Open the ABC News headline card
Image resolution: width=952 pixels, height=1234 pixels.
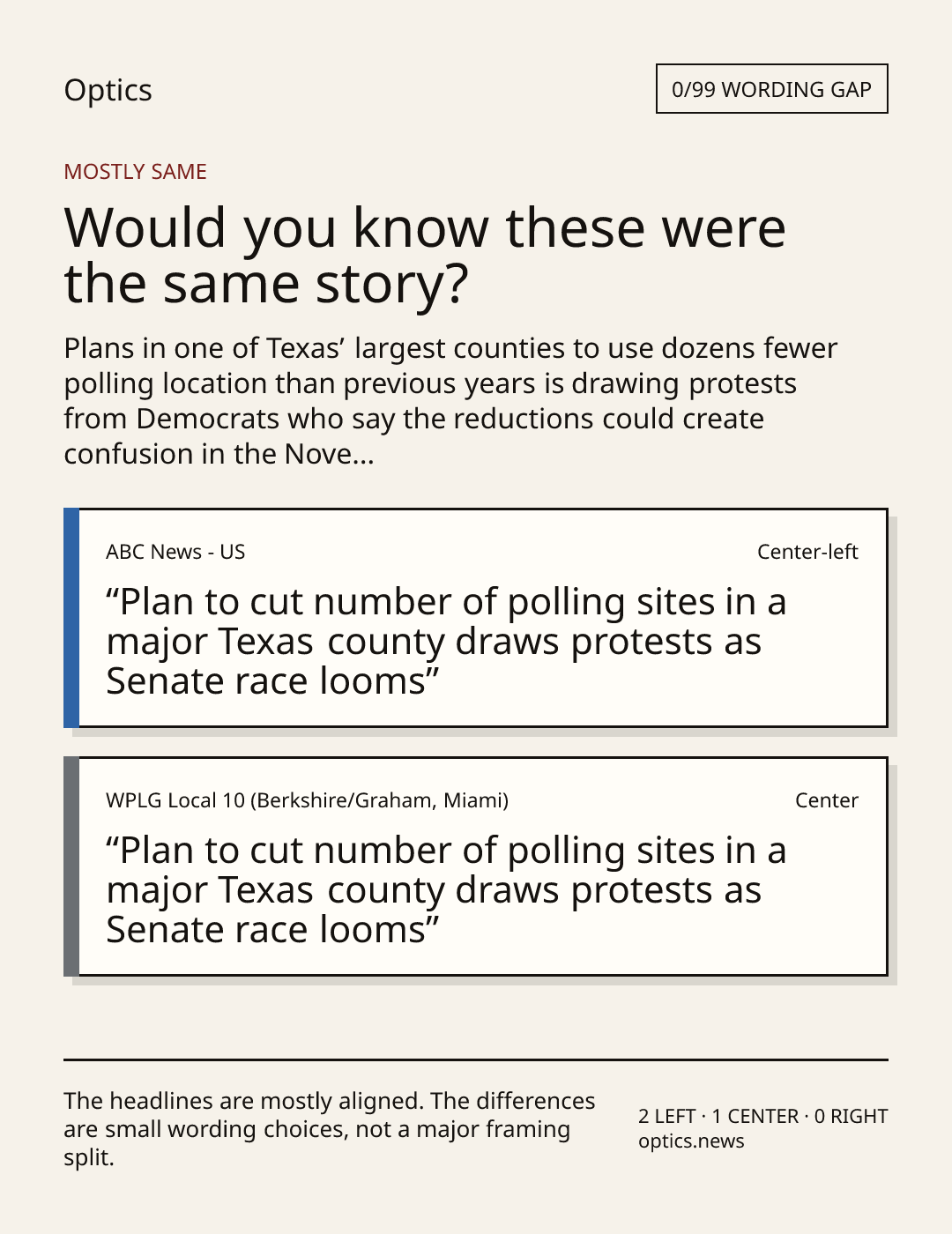point(475,618)
